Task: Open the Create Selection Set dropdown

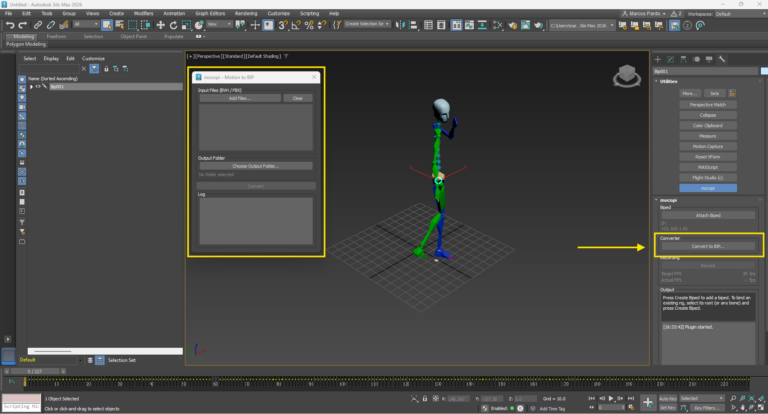Action: pos(367,24)
